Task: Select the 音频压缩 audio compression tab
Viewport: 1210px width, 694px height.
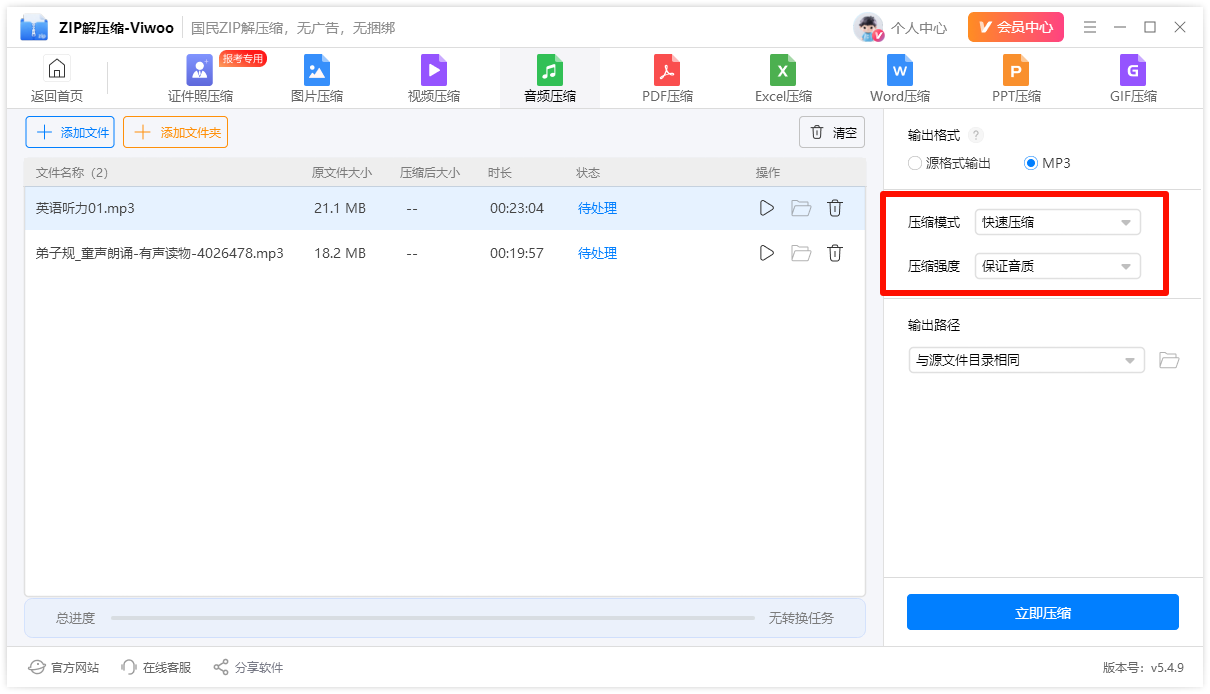Action: point(550,79)
